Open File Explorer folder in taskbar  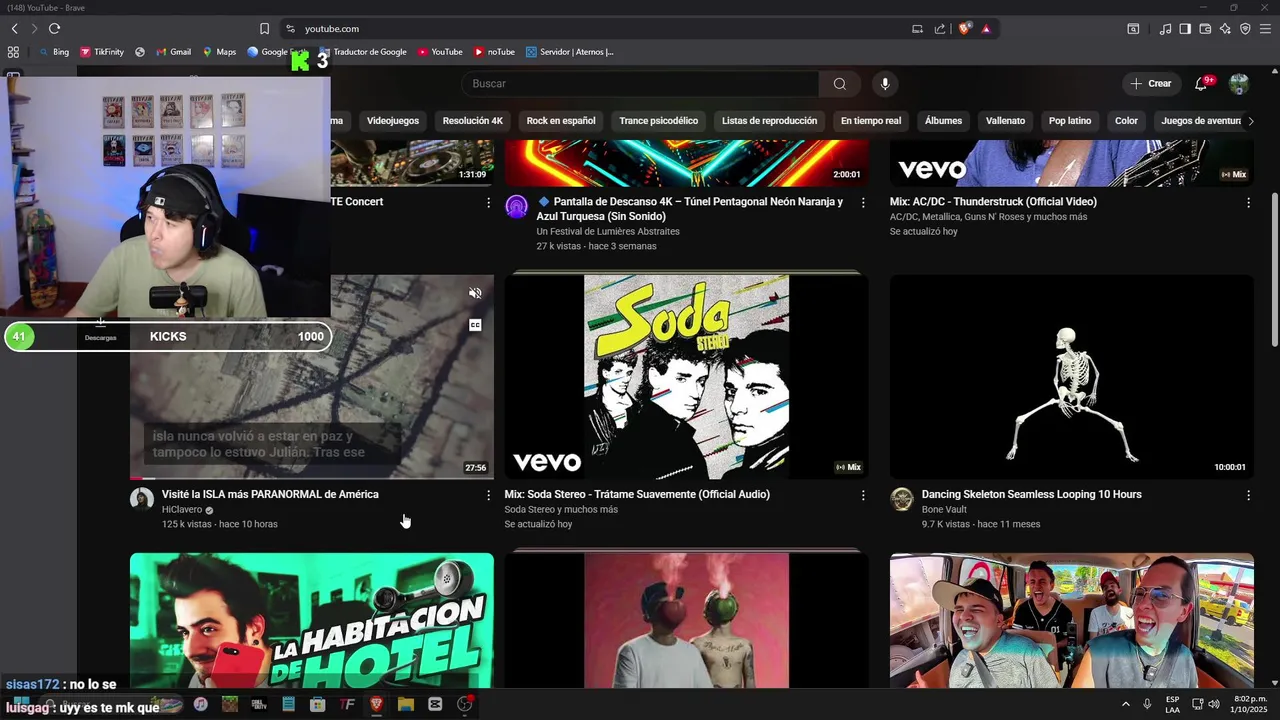[x=405, y=704]
